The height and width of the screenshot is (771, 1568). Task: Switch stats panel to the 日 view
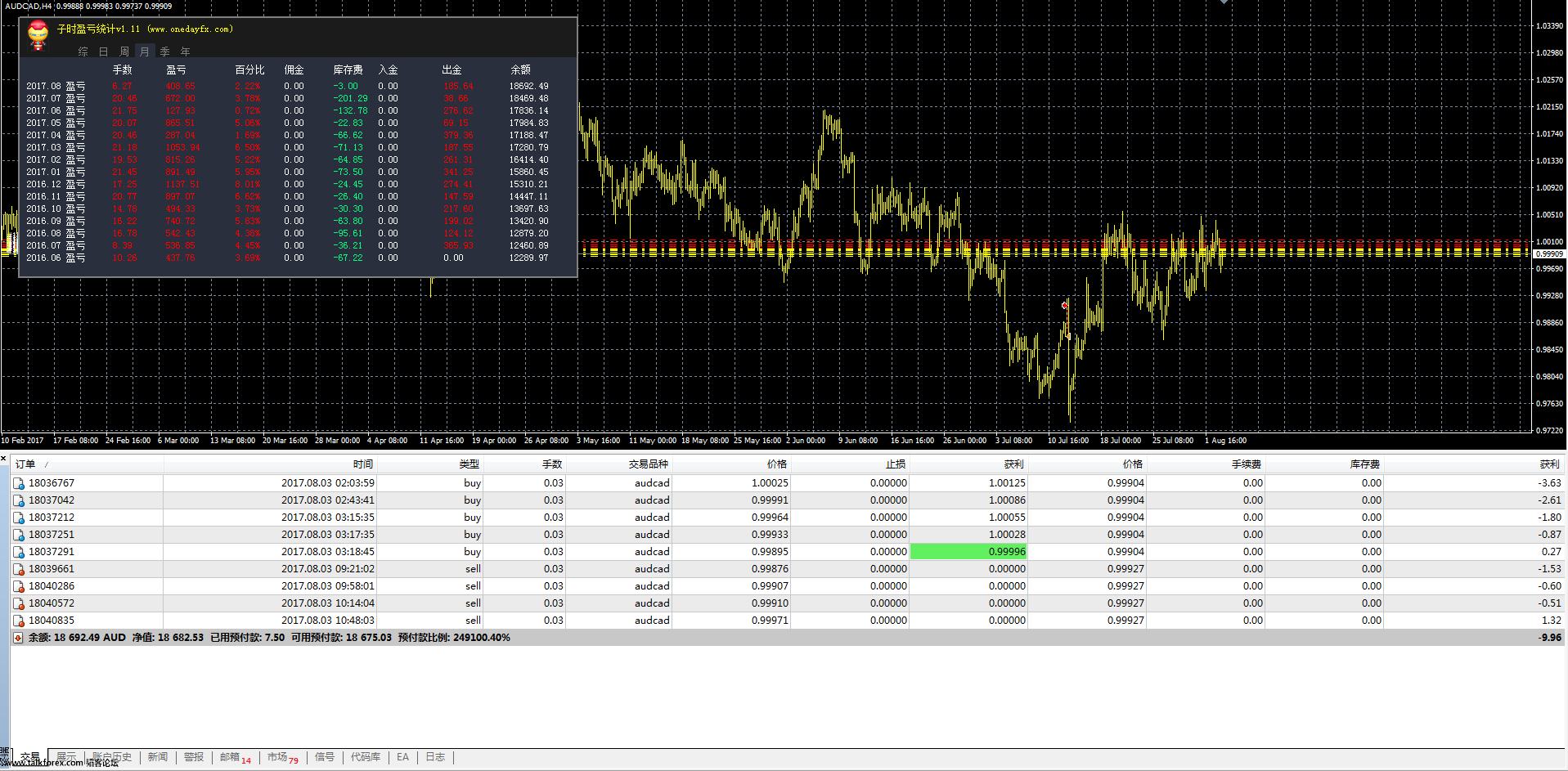[x=104, y=52]
